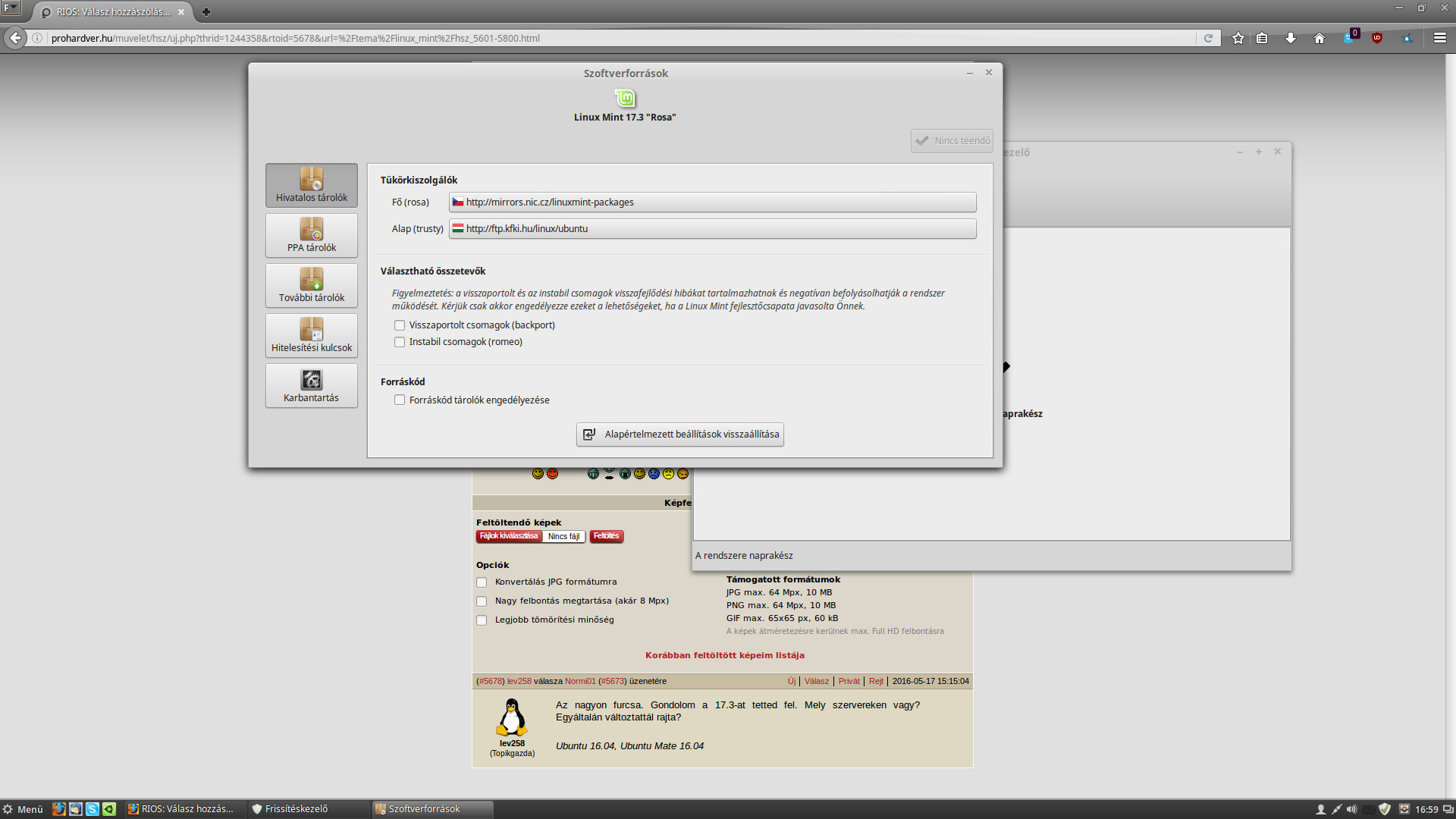The image size is (1456, 819).
Task: Open the Karbantartás section
Action: click(x=311, y=385)
